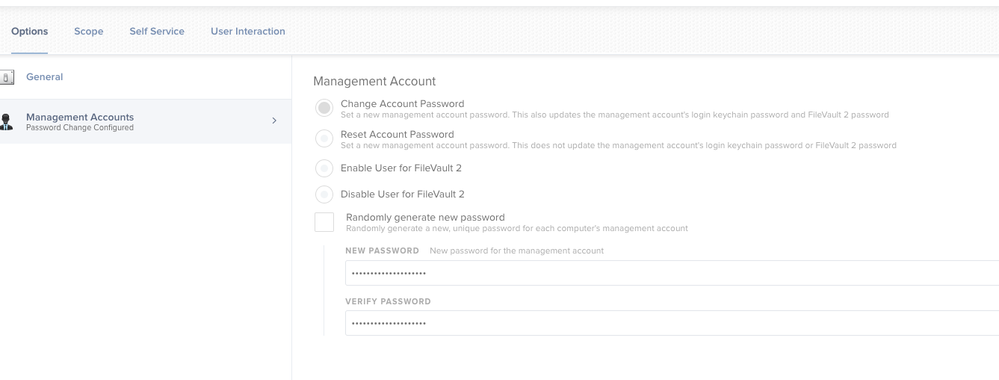
Task: Click the Password Change Configured subtitle
Action: pos(80,128)
